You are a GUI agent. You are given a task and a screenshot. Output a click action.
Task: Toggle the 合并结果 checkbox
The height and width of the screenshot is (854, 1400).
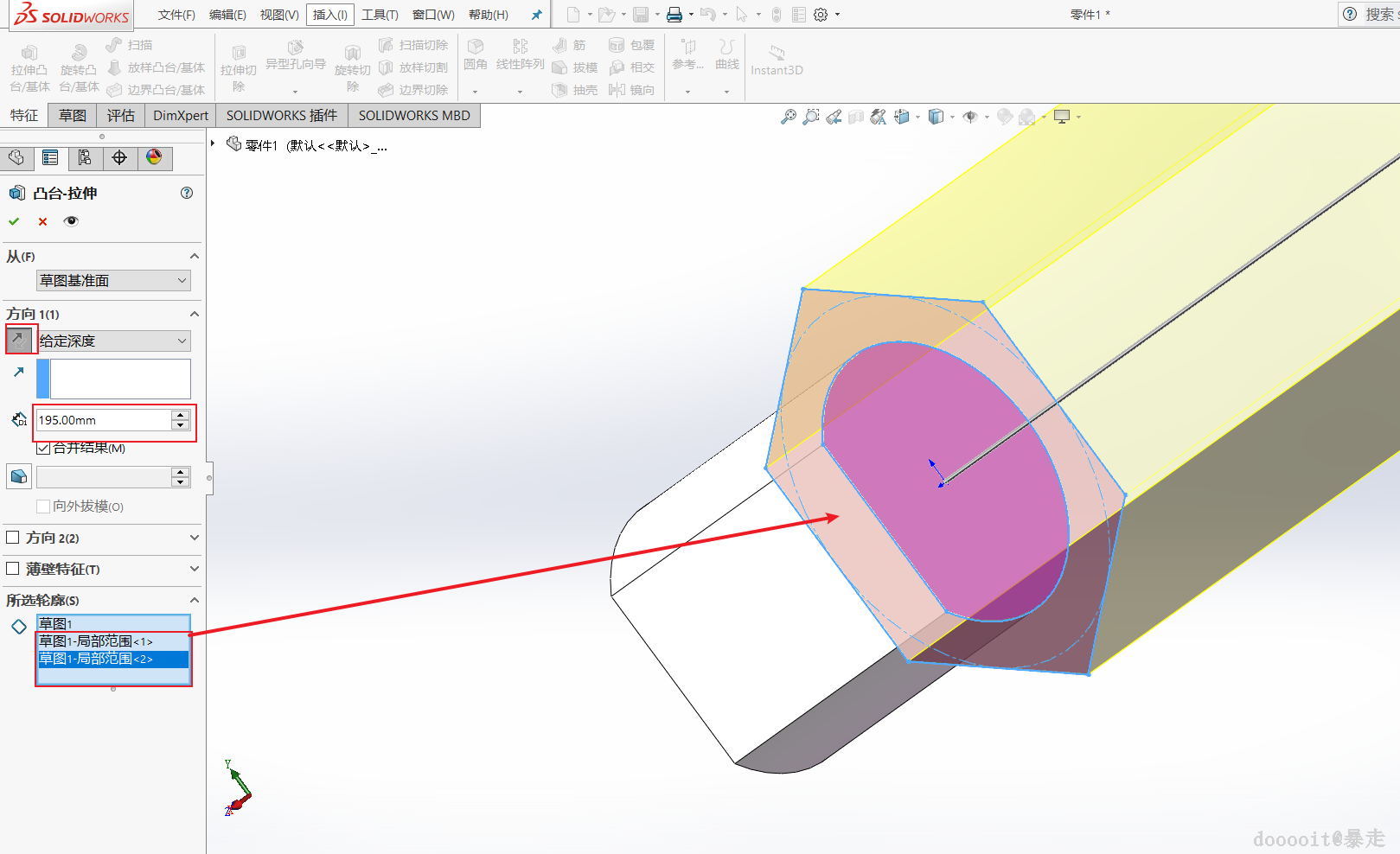pos(43,448)
